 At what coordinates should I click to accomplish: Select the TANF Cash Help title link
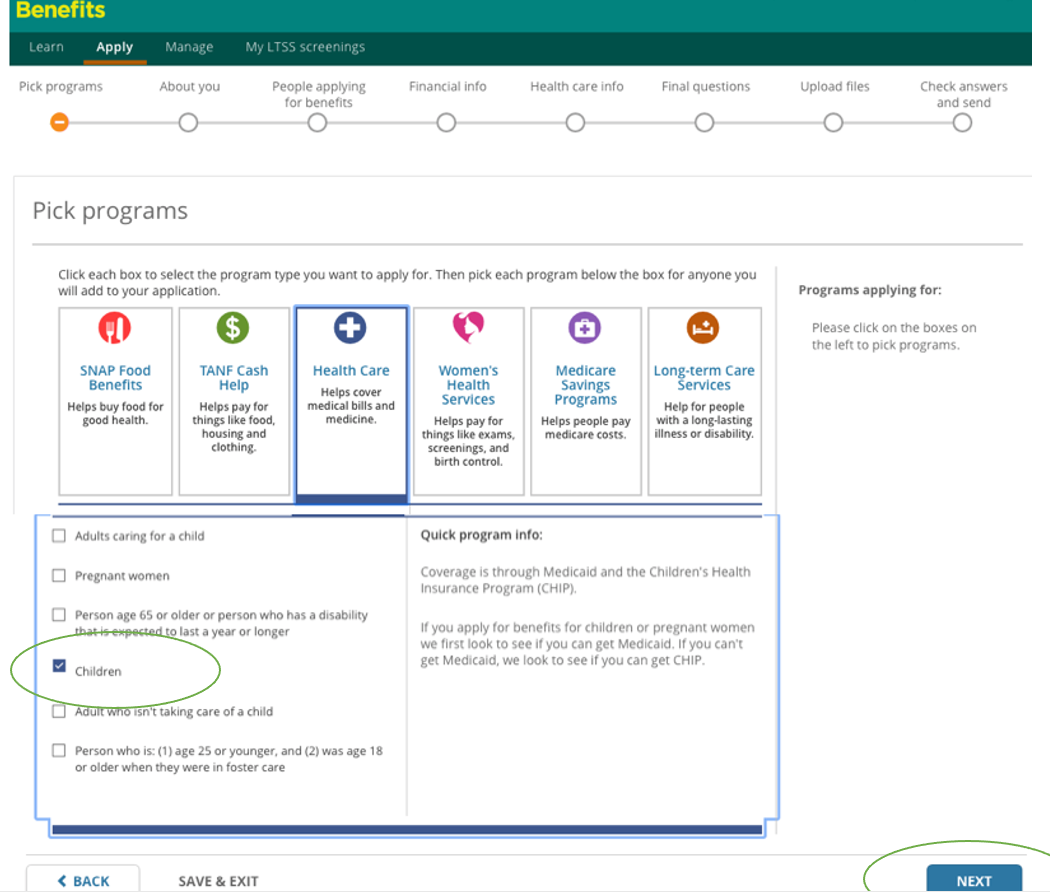pos(234,378)
